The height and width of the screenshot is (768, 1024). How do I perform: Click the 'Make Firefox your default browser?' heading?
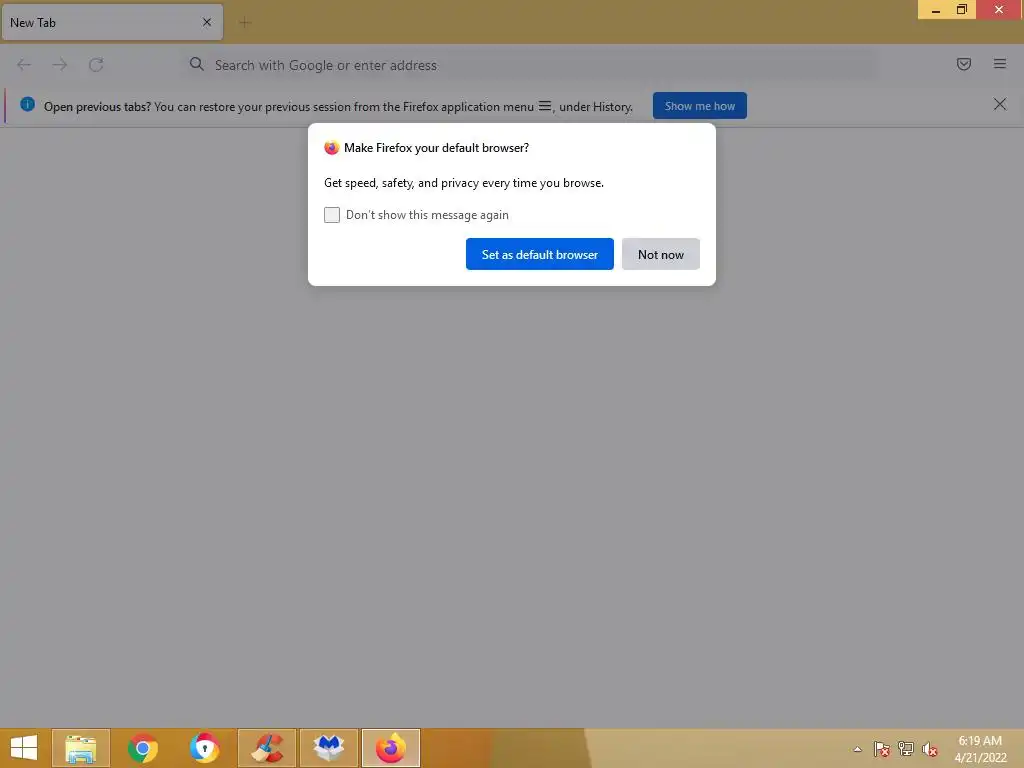click(x=436, y=148)
